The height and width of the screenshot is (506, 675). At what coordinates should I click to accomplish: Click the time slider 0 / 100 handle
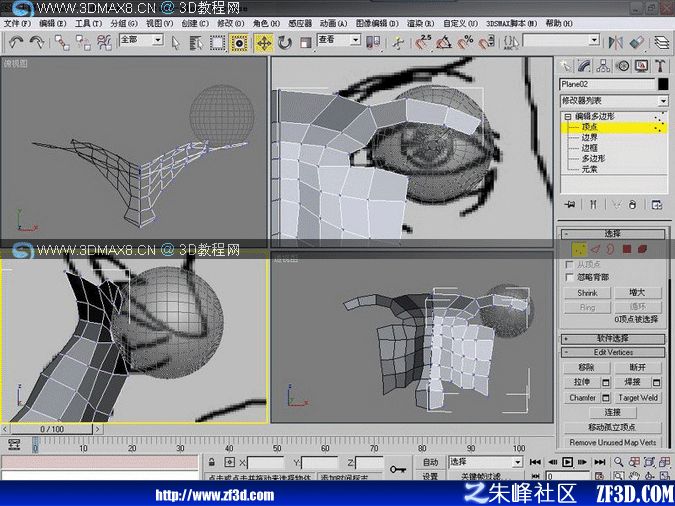(x=52, y=429)
